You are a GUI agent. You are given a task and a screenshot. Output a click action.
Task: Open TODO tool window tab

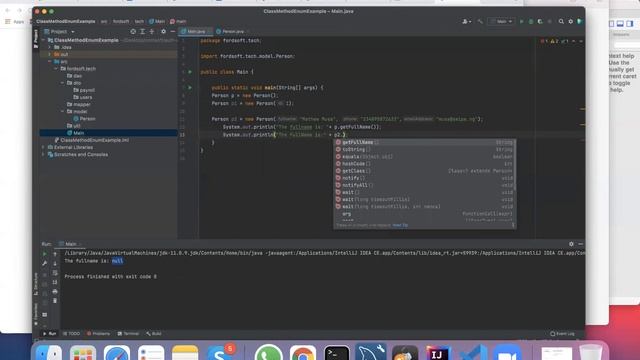[71, 333]
